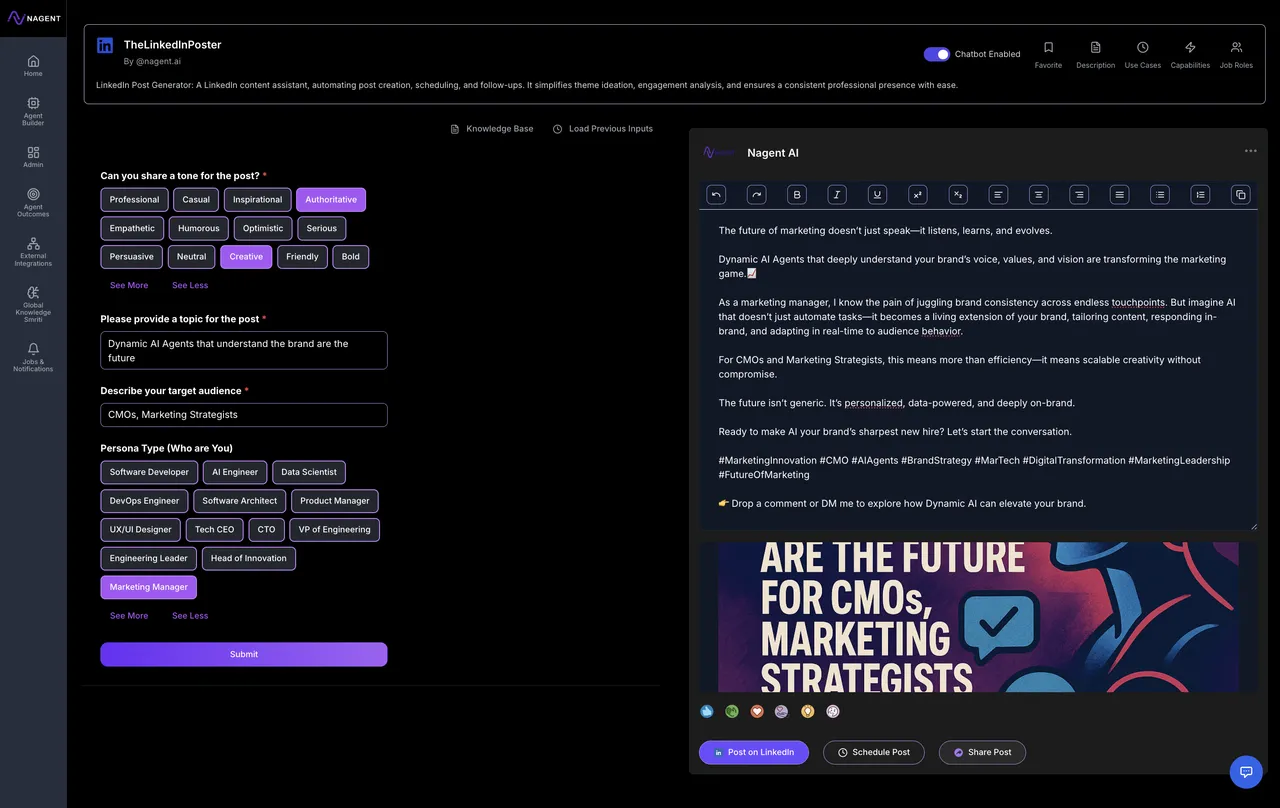The image size is (1280, 808).
Task: Open the Use Cases section
Action: (1143, 55)
